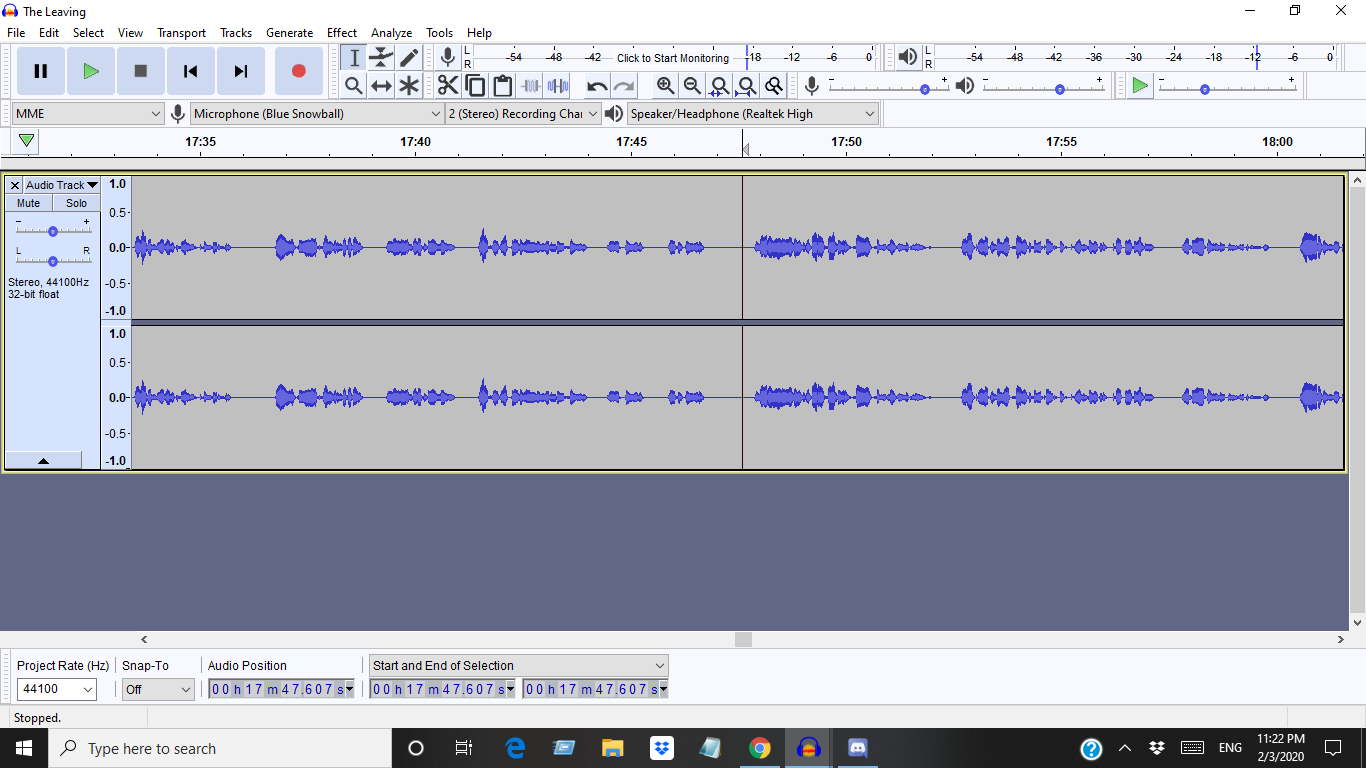Open the Start and End of Selection dropdown
1366x768 pixels.
pos(518,665)
